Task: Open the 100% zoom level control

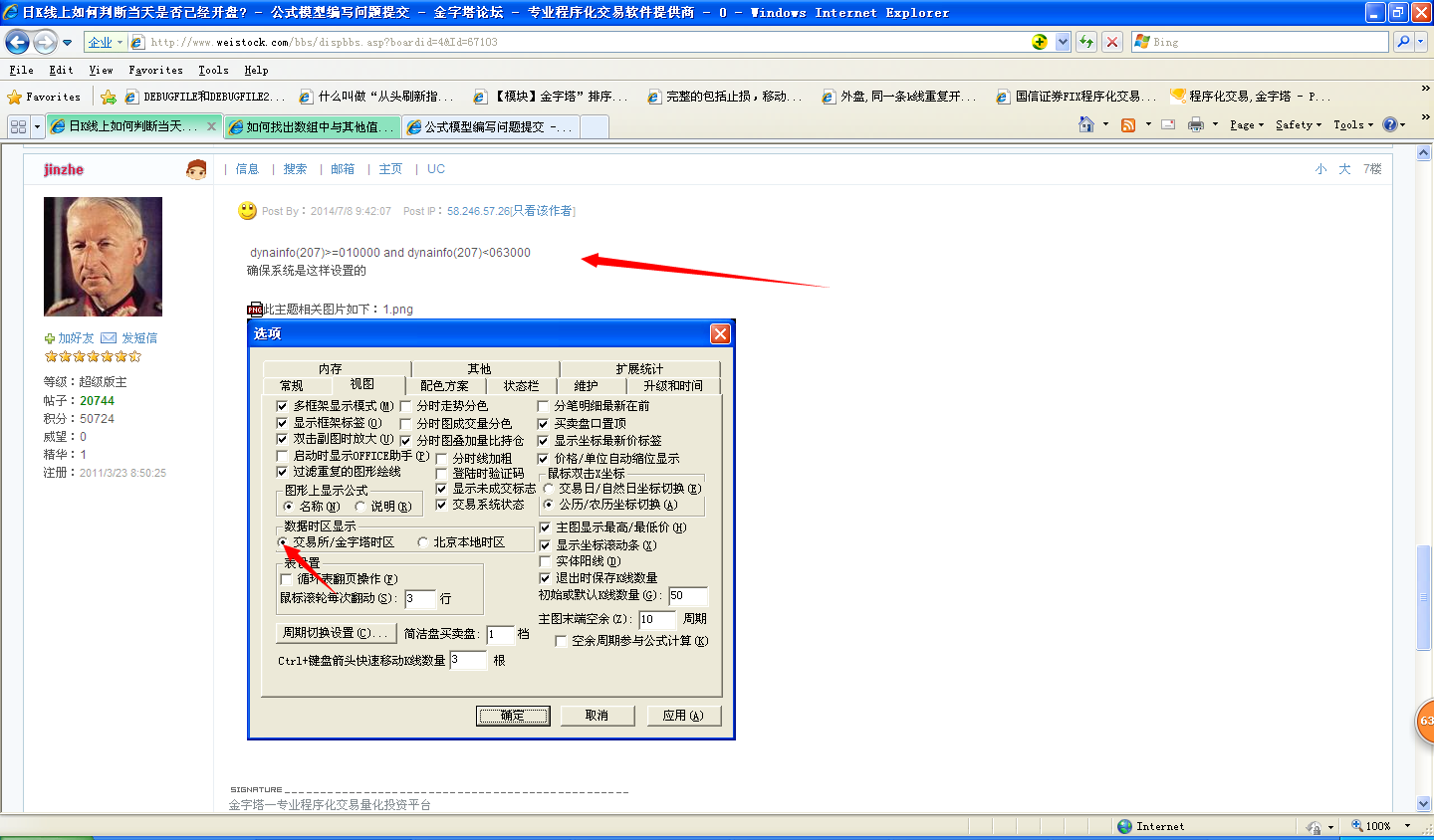Action: 1381,826
